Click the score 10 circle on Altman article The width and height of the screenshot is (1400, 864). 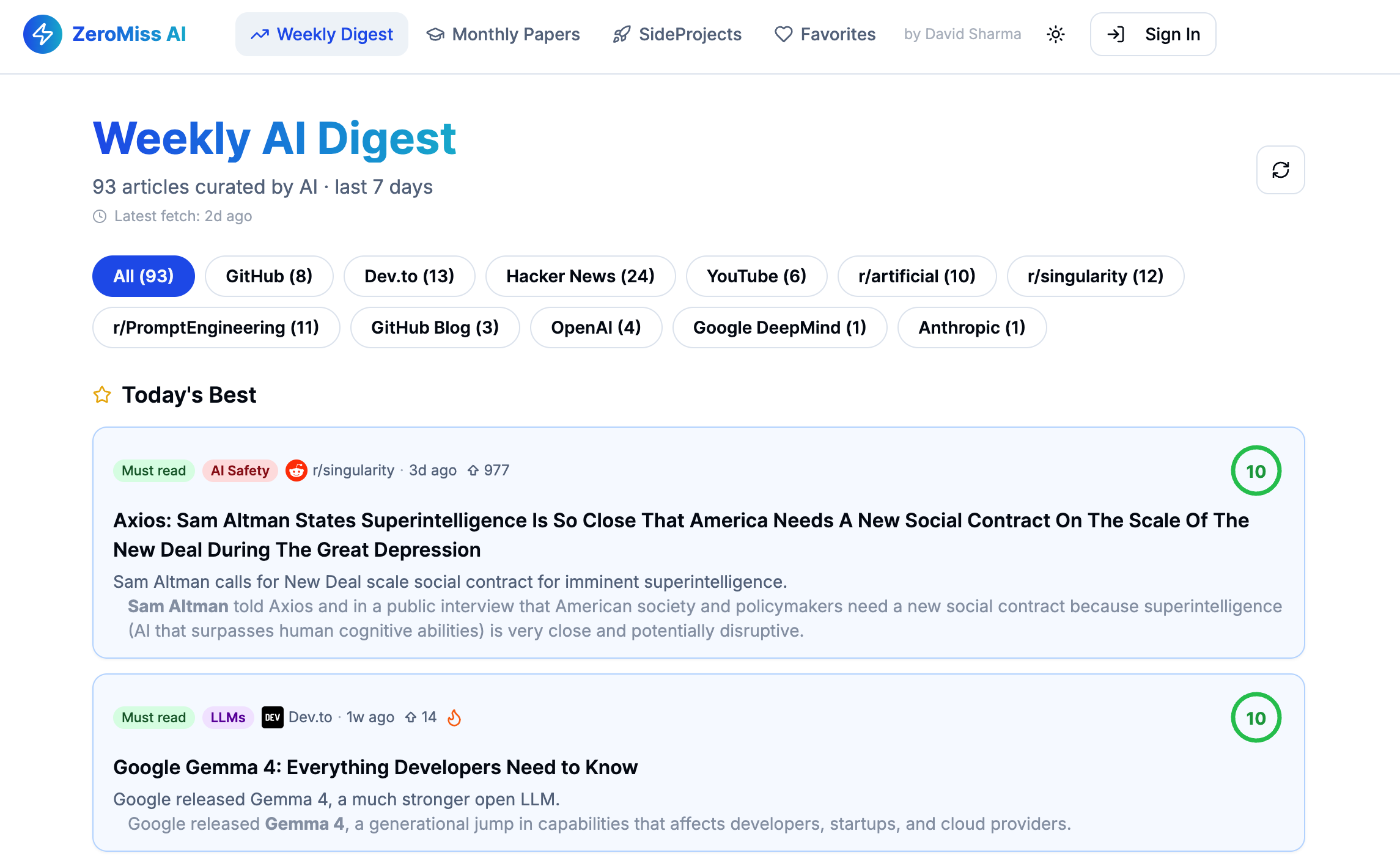[x=1256, y=471]
